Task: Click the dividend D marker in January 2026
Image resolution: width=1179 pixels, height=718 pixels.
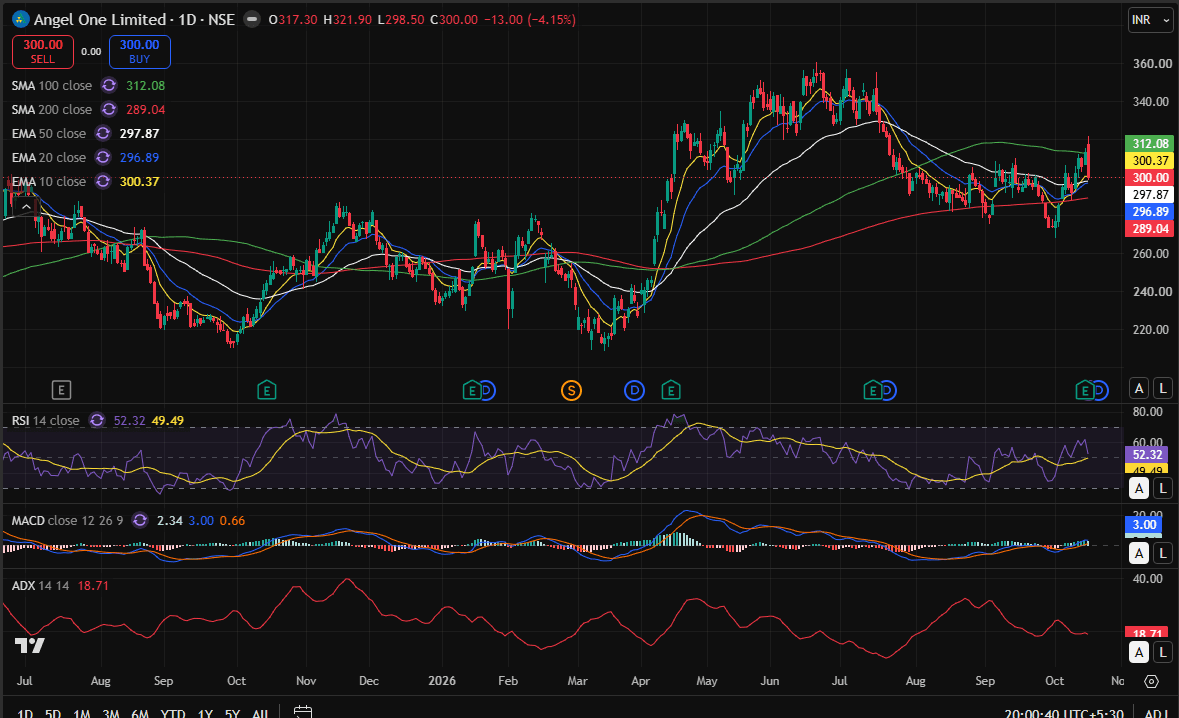Action: point(487,390)
